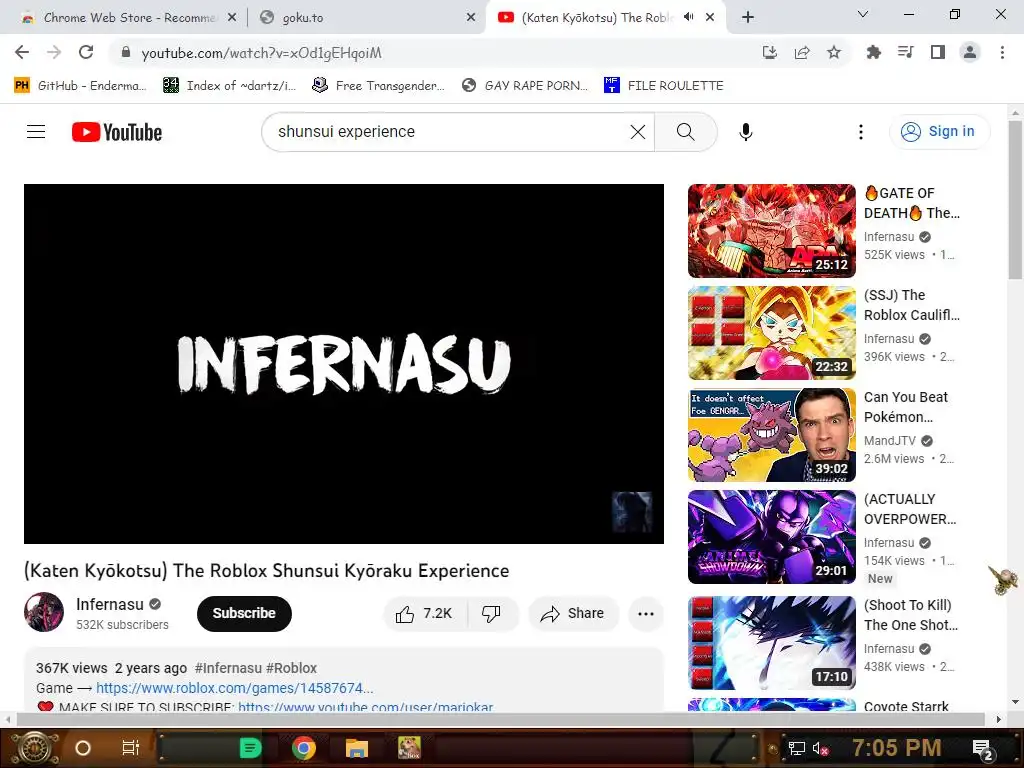
Task: Open the green app on the taskbar
Action: 250,748
